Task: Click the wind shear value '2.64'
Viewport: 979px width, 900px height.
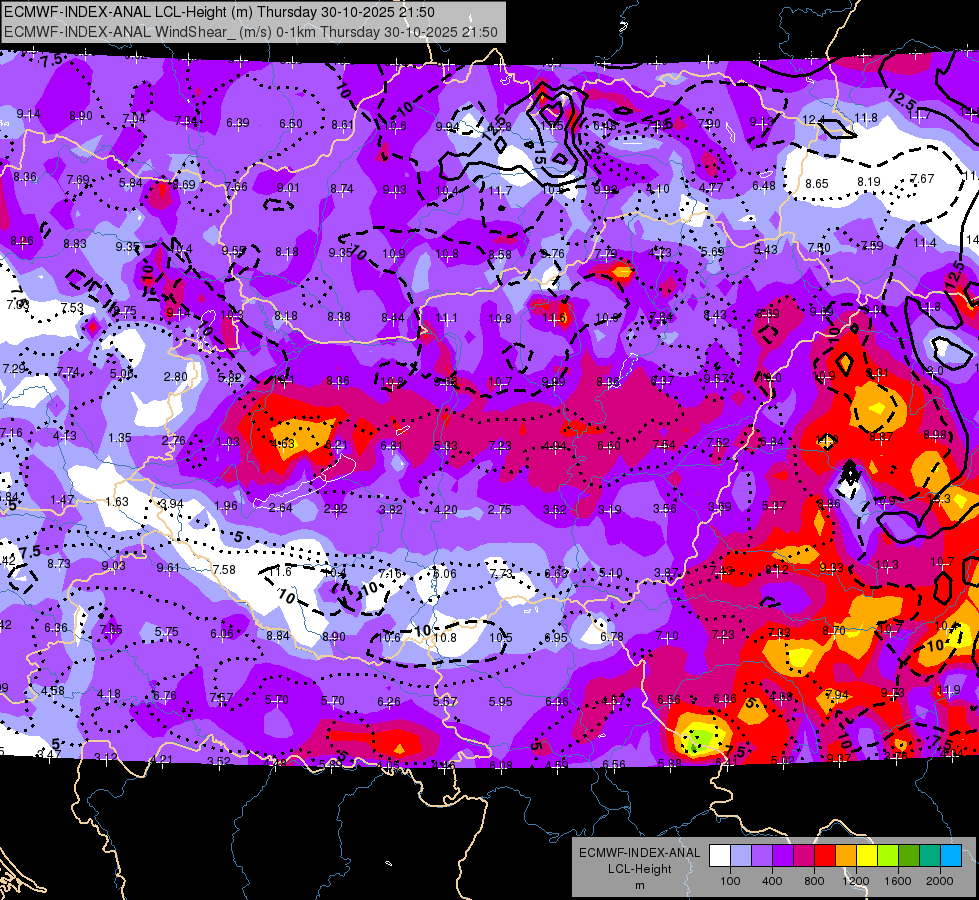Action: click(x=280, y=507)
